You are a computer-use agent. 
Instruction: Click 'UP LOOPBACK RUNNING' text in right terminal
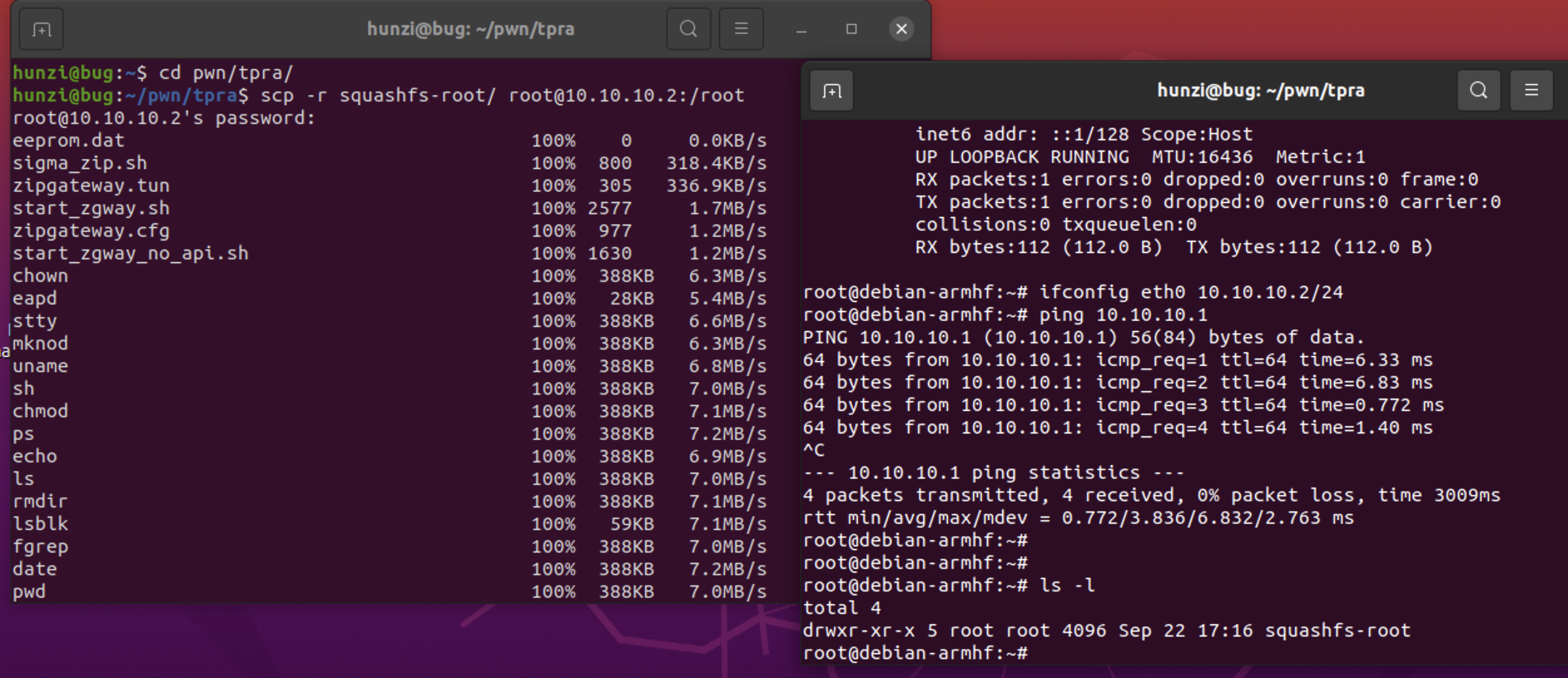click(x=1022, y=157)
